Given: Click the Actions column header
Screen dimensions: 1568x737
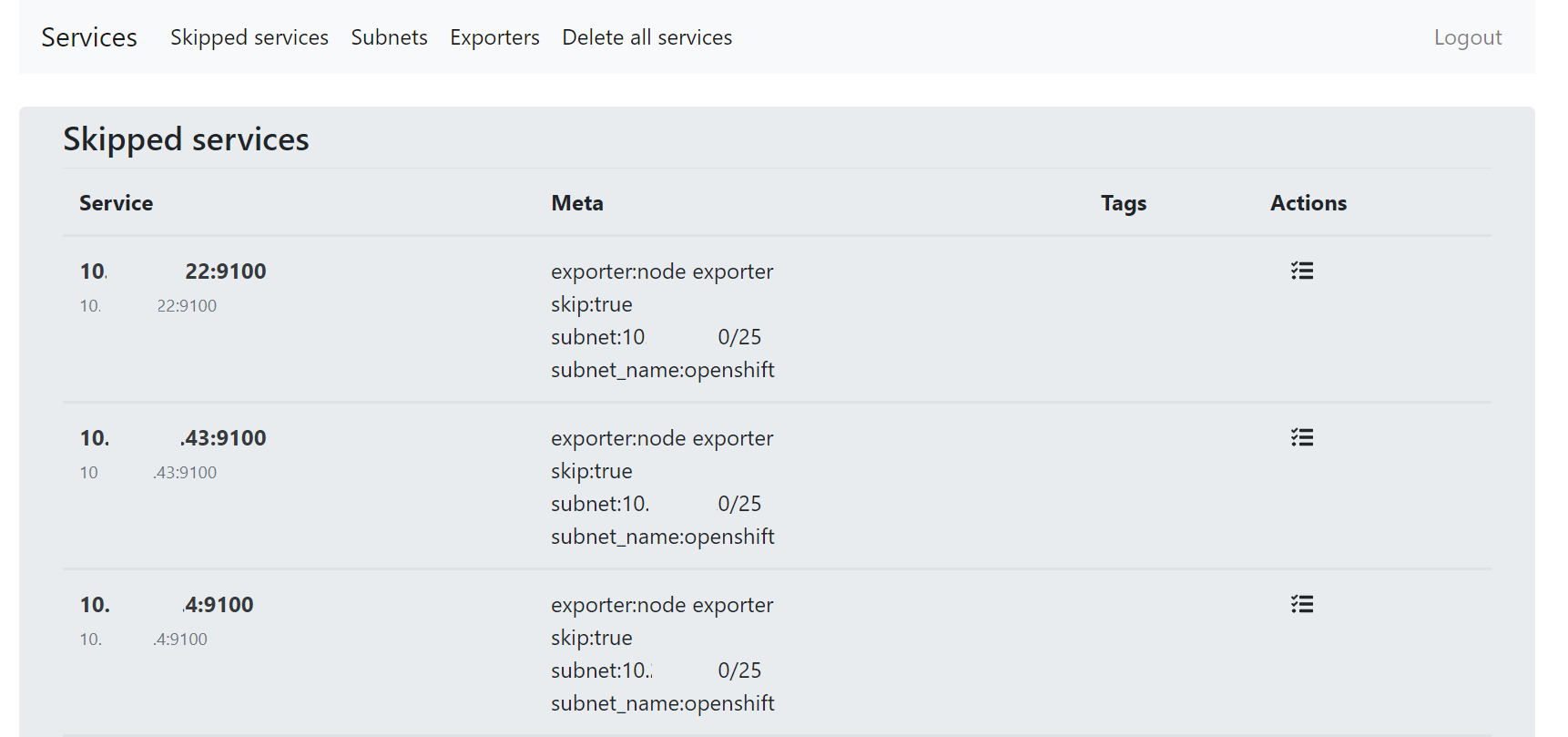Looking at the screenshot, I should click(1308, 203).
